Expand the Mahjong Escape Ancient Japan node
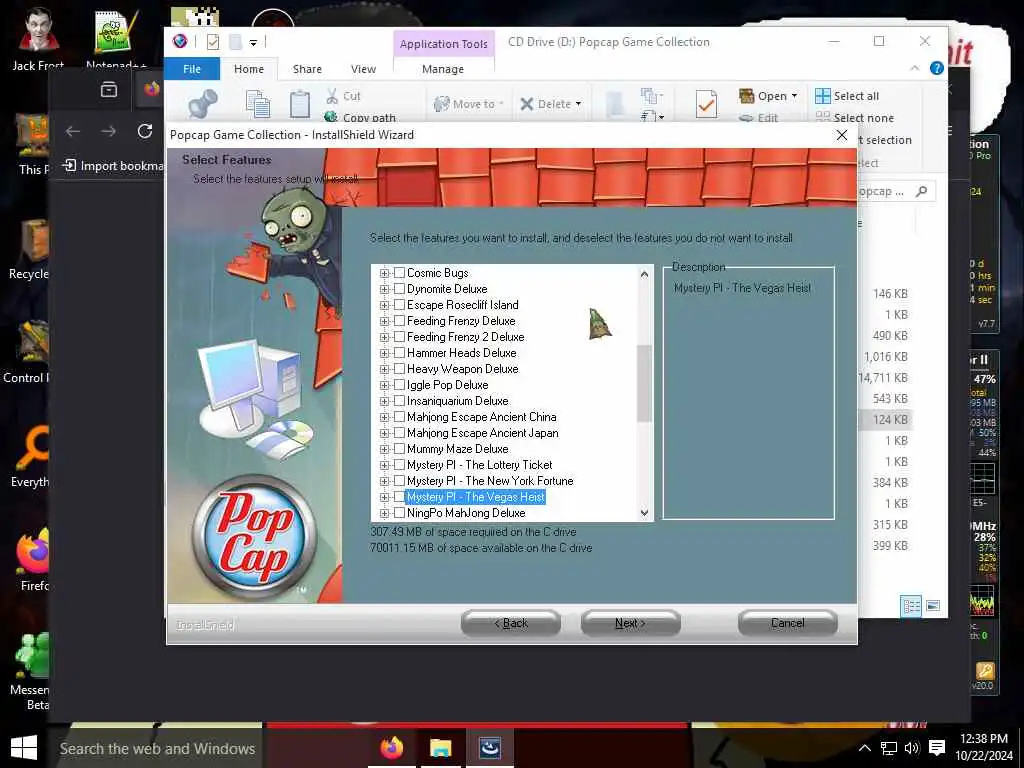1024x768 pixels. [x=385, y=433]
